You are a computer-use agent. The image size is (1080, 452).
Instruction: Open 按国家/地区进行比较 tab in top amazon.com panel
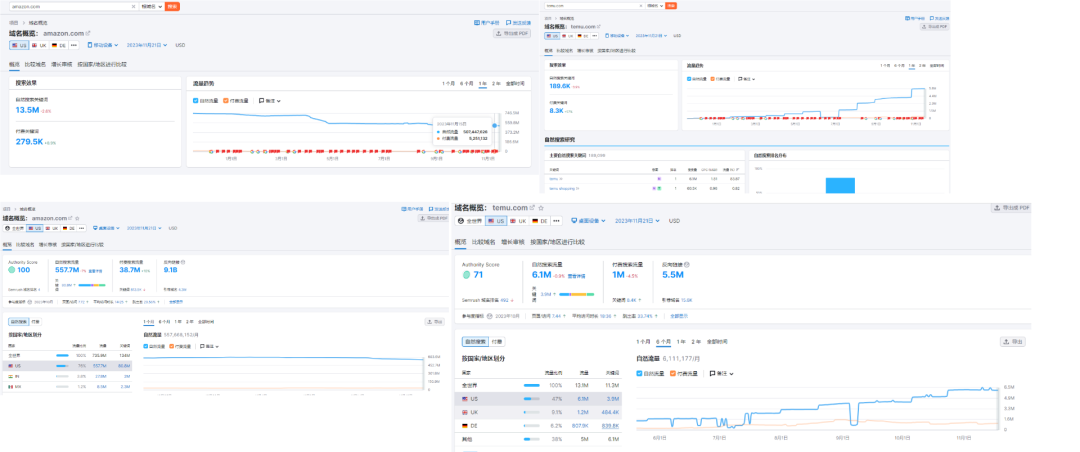[102, 64]
